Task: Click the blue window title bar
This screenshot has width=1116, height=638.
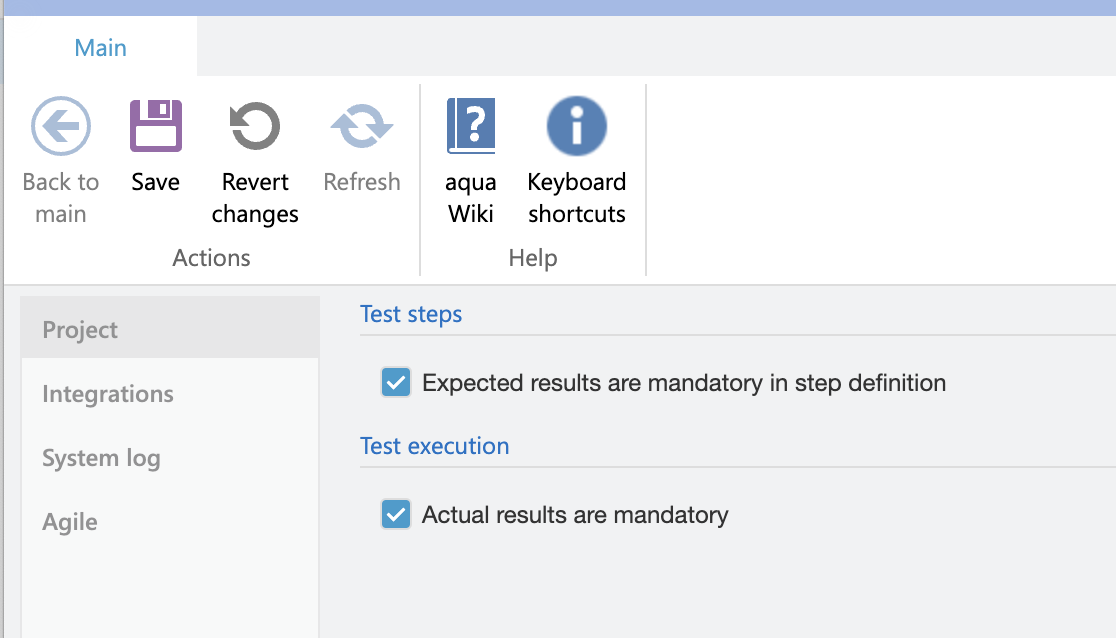Action: (558, 8)
